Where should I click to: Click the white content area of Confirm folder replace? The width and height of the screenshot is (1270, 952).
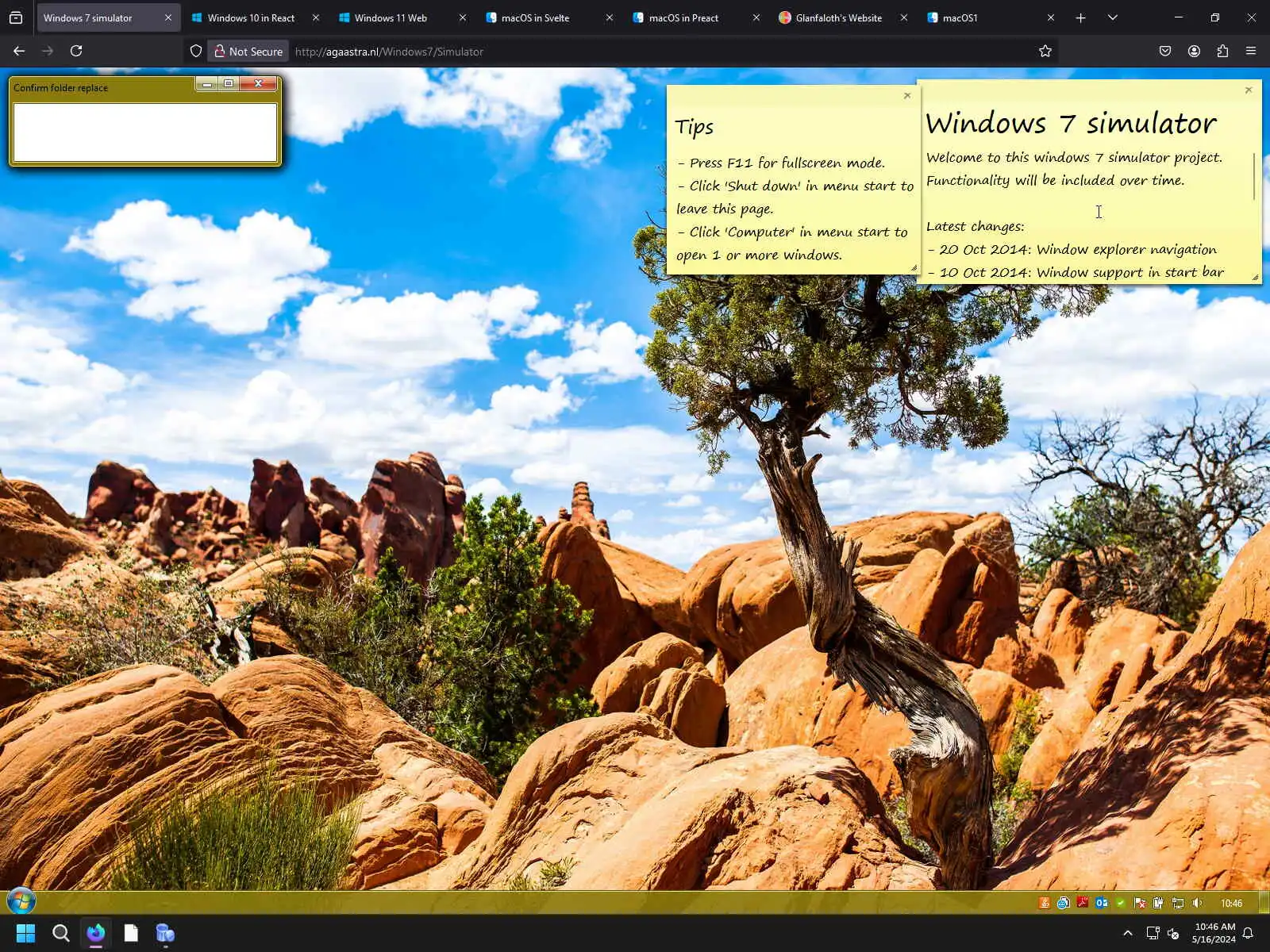tap(145, 132)
